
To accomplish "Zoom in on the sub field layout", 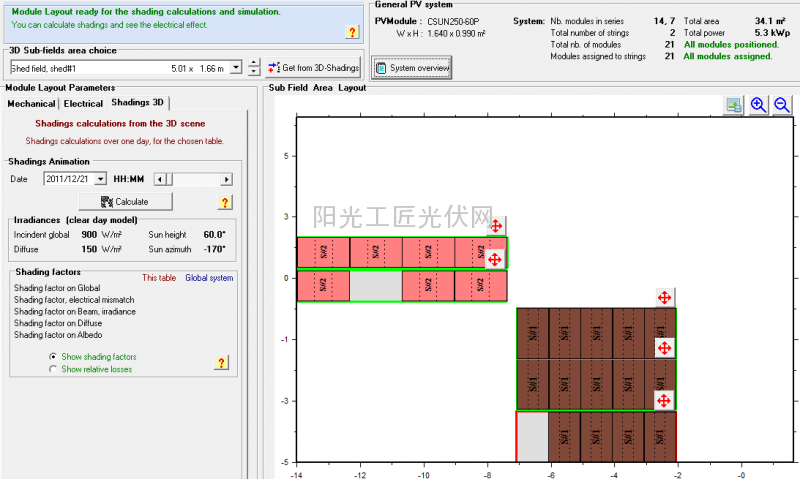I will (x=758, y=105).
